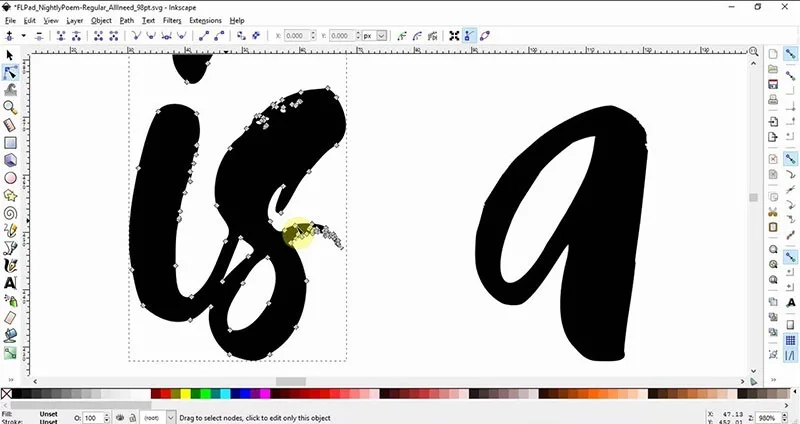Open the insert nodes dropdown arrow

[23, 36]
